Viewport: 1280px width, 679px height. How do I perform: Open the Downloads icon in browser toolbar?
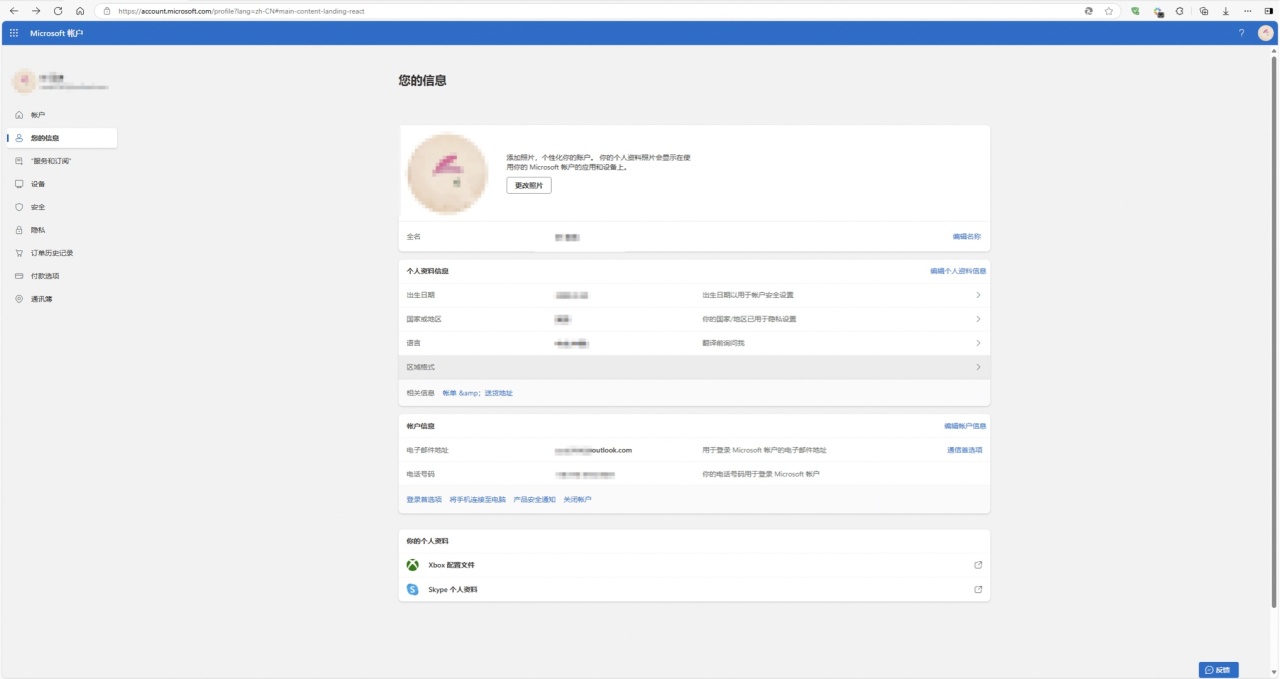tap(1226, 11)
